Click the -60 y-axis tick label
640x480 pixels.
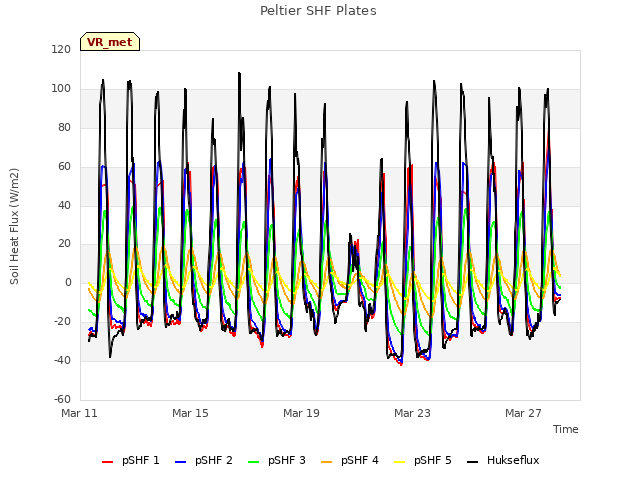(62, 399)
